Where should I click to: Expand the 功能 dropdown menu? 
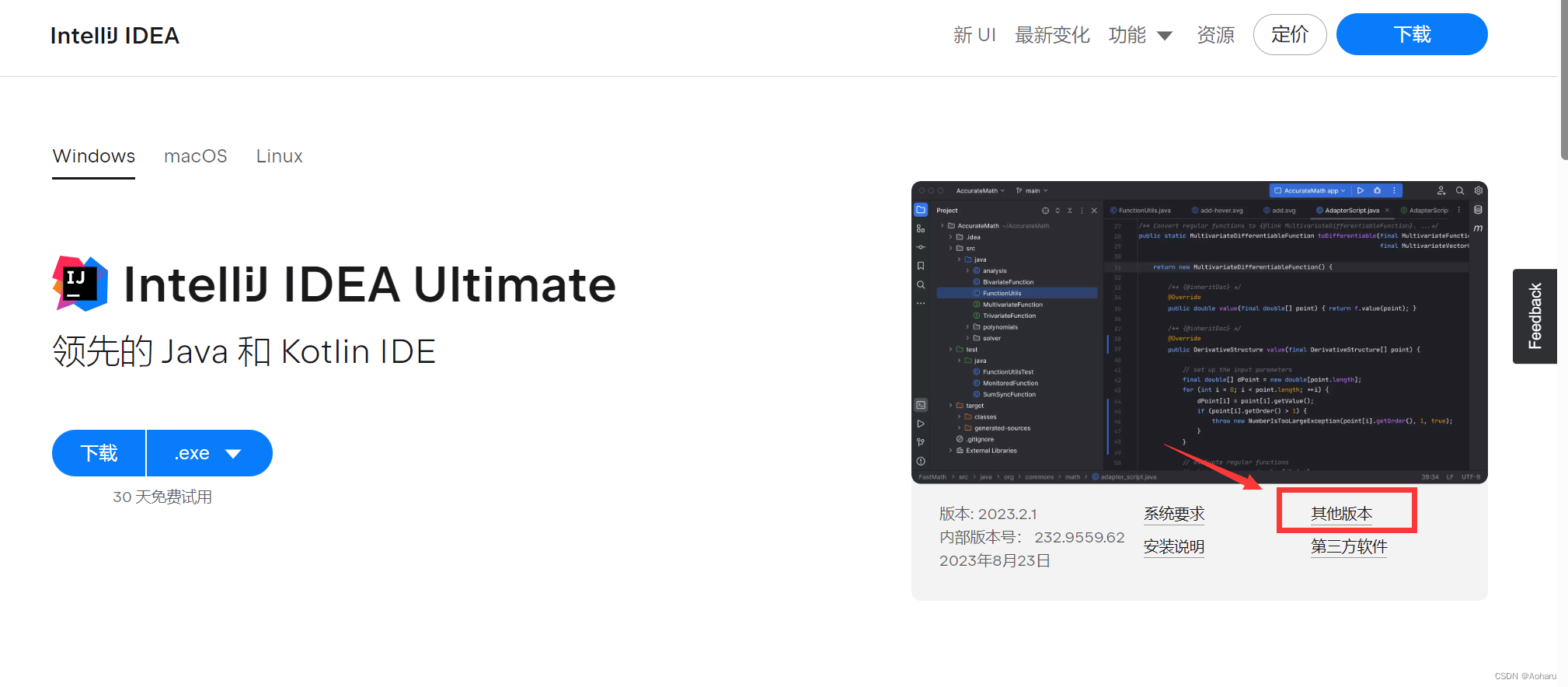1141,35
